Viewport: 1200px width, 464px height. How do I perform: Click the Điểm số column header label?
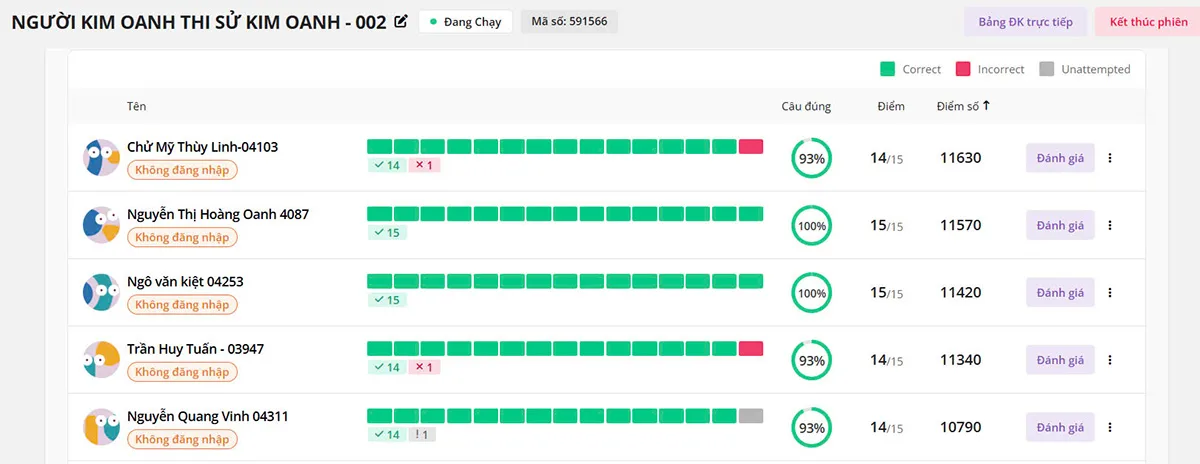pos(958,106)
